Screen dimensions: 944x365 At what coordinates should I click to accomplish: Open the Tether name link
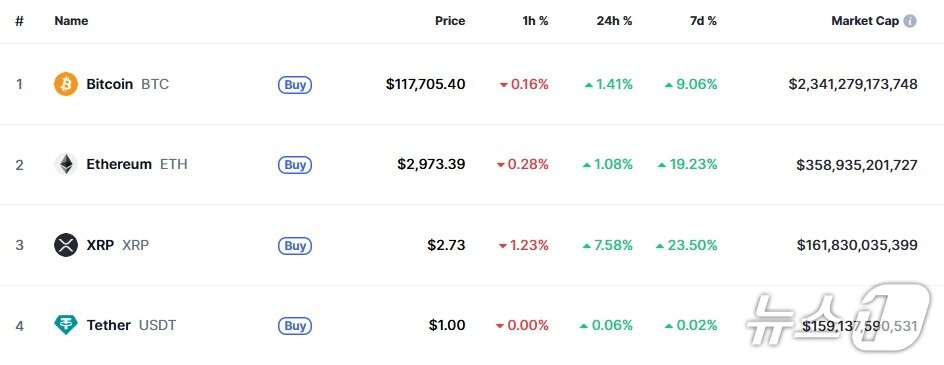click(x=108, y=325)
